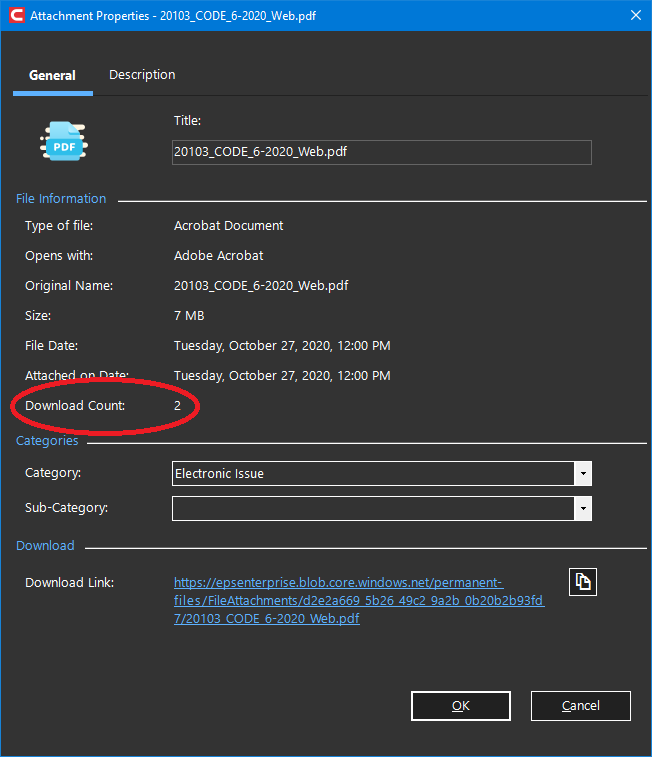Click the Attached on Date value text
This screenshot has width=652, height=757.
282,376
